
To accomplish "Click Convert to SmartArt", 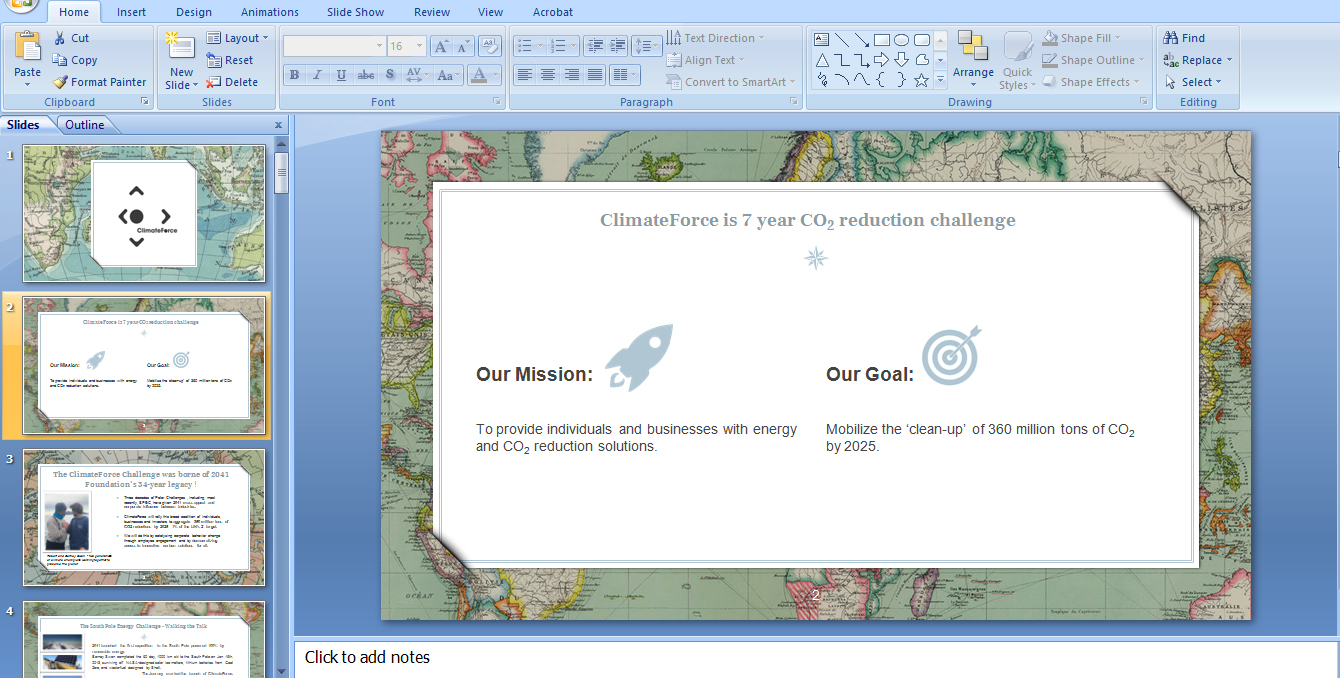I will pyautogui.click(x=731, y=82).
